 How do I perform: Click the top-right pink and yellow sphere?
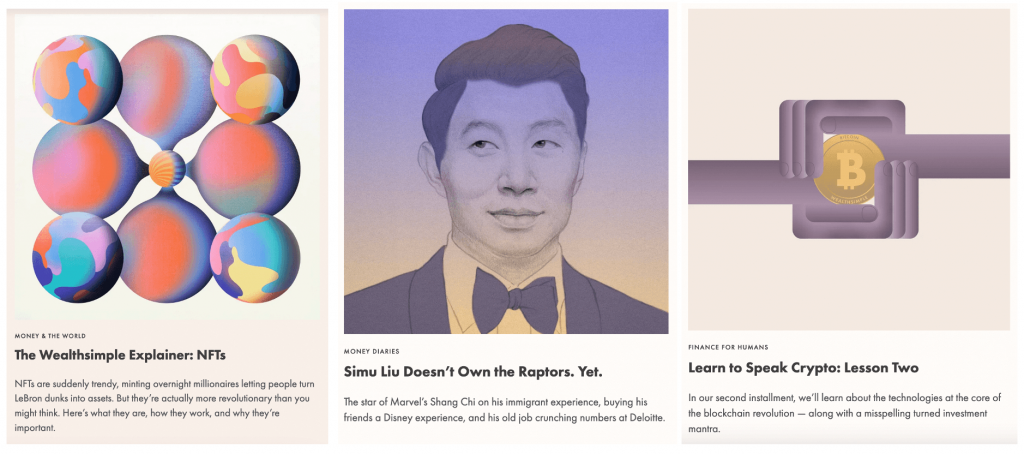(255, 79)
